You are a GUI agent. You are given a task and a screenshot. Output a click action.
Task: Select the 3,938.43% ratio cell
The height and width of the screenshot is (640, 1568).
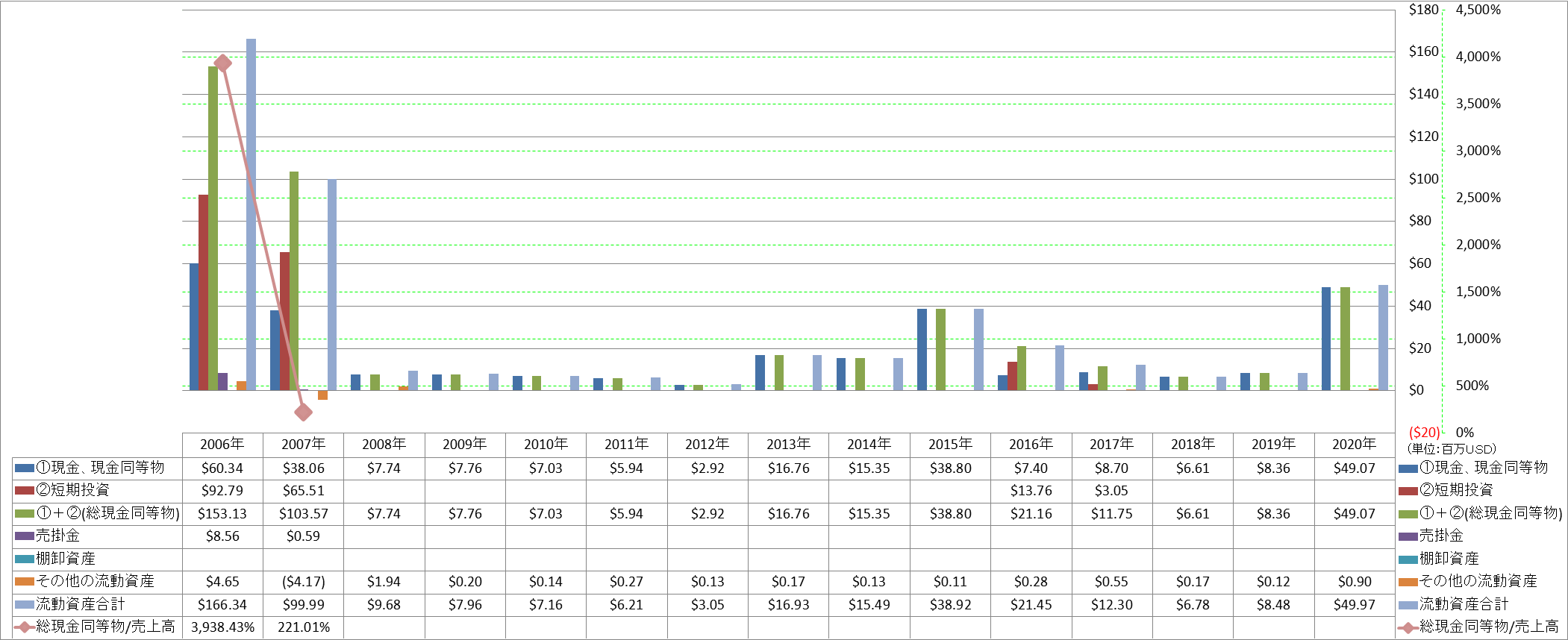pos(222,627)
